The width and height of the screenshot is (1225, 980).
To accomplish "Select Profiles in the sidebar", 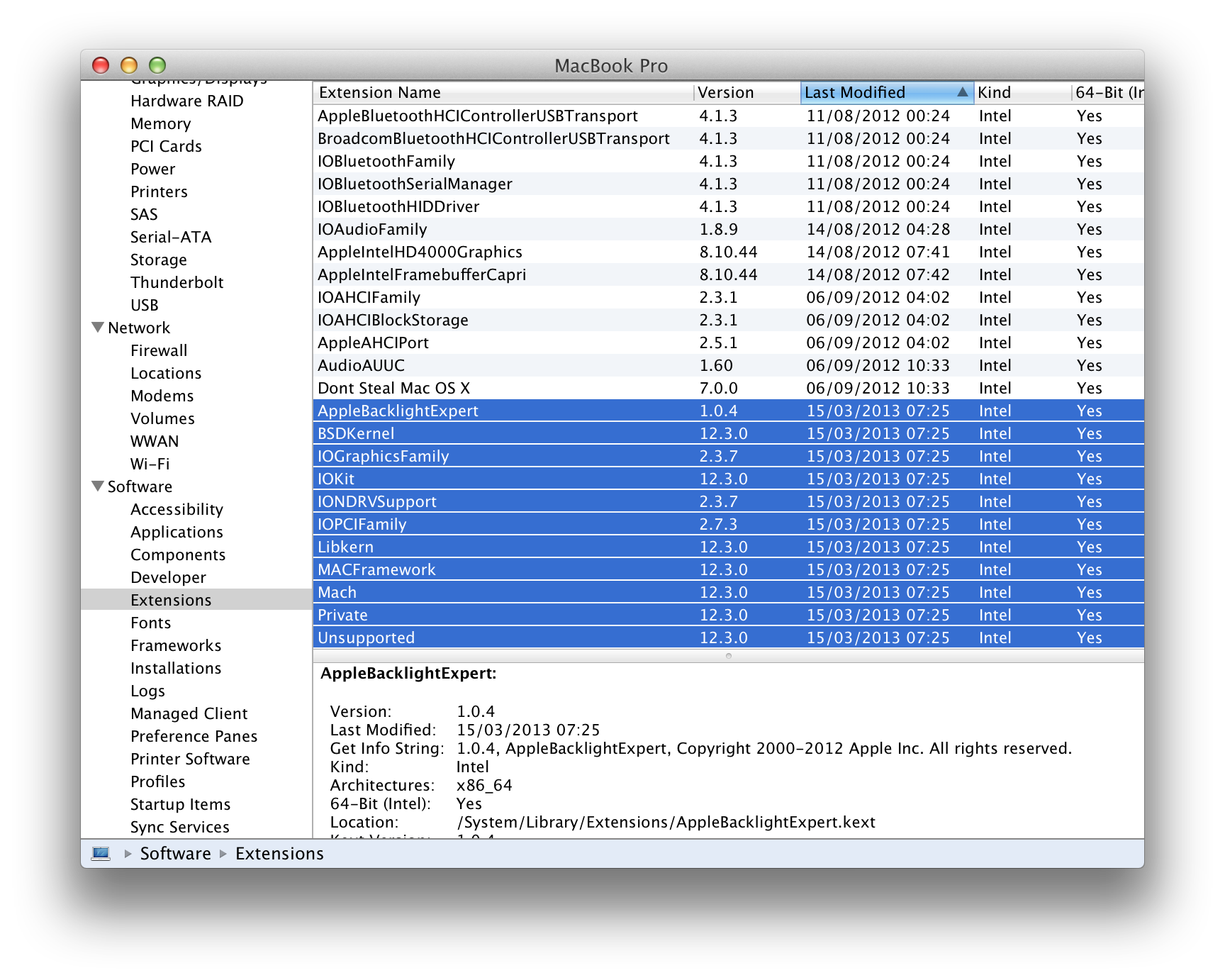I will coord(158,781).
